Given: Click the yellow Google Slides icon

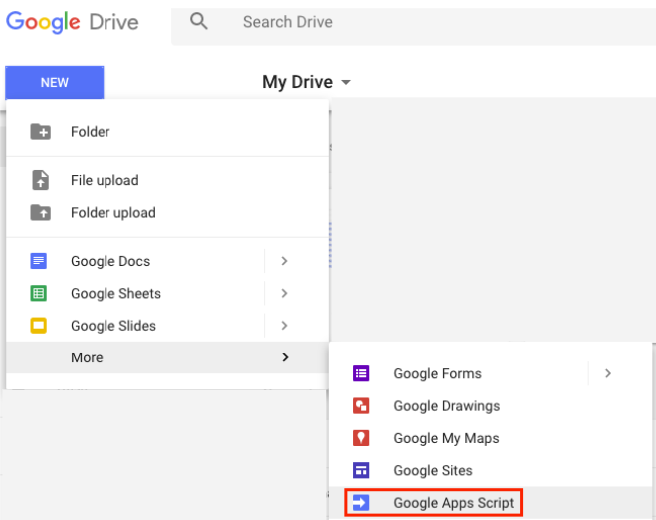Looking at the screenshot, I should 38,325.
